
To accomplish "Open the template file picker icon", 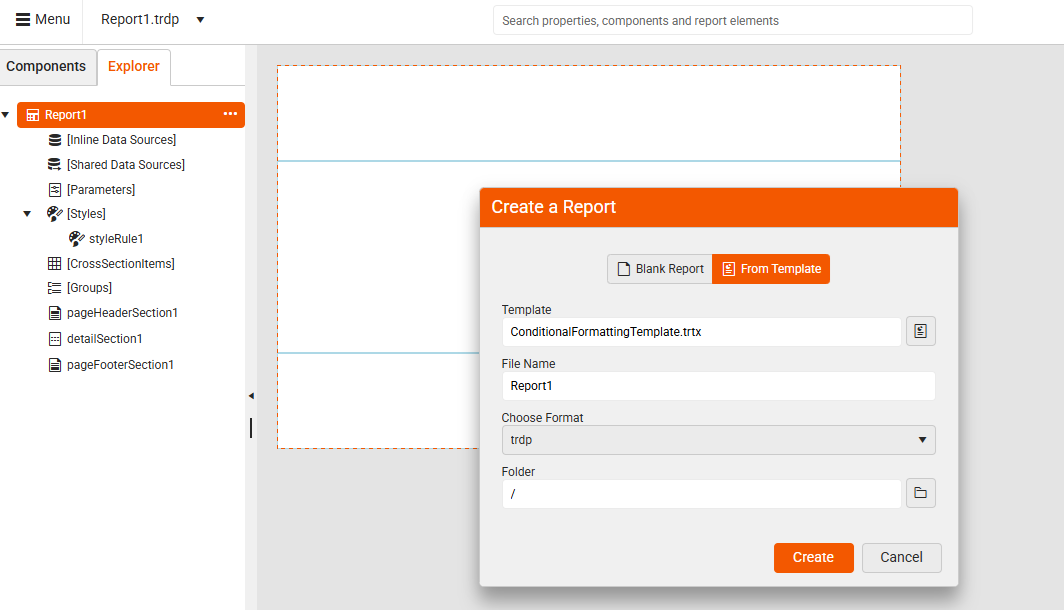I will (920, 330).
